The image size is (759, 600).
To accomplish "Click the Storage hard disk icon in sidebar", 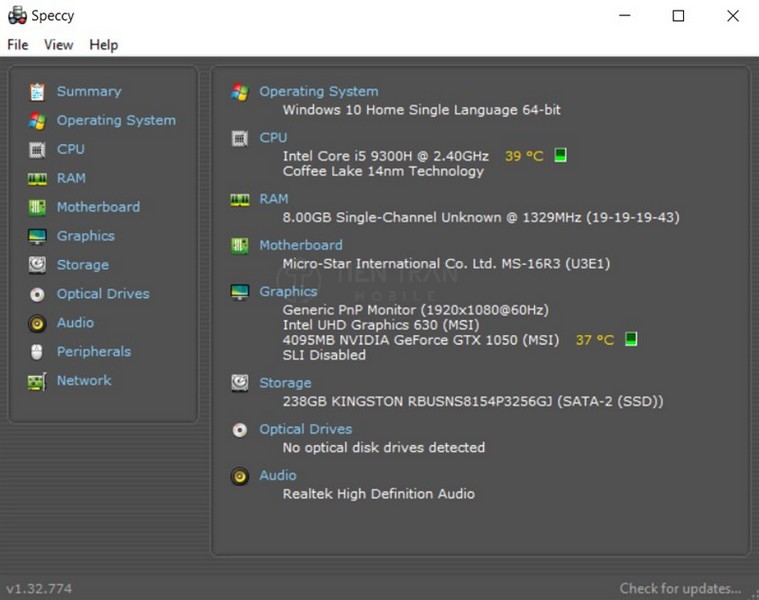I will point(37,265).
